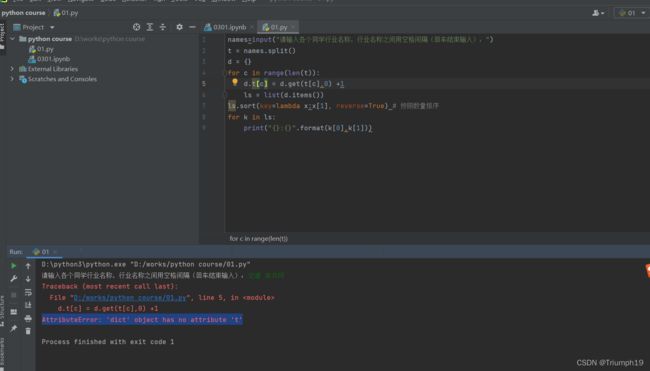Click code line 'd = {}'
The width and height of the screenshot is (650, 371).
(239, 62)
